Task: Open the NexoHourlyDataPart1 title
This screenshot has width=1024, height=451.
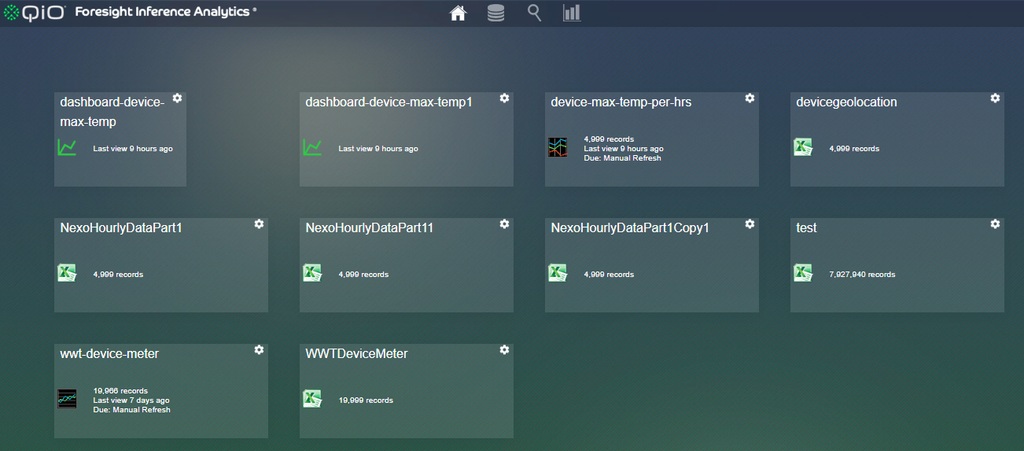Action: pos(121,228)
